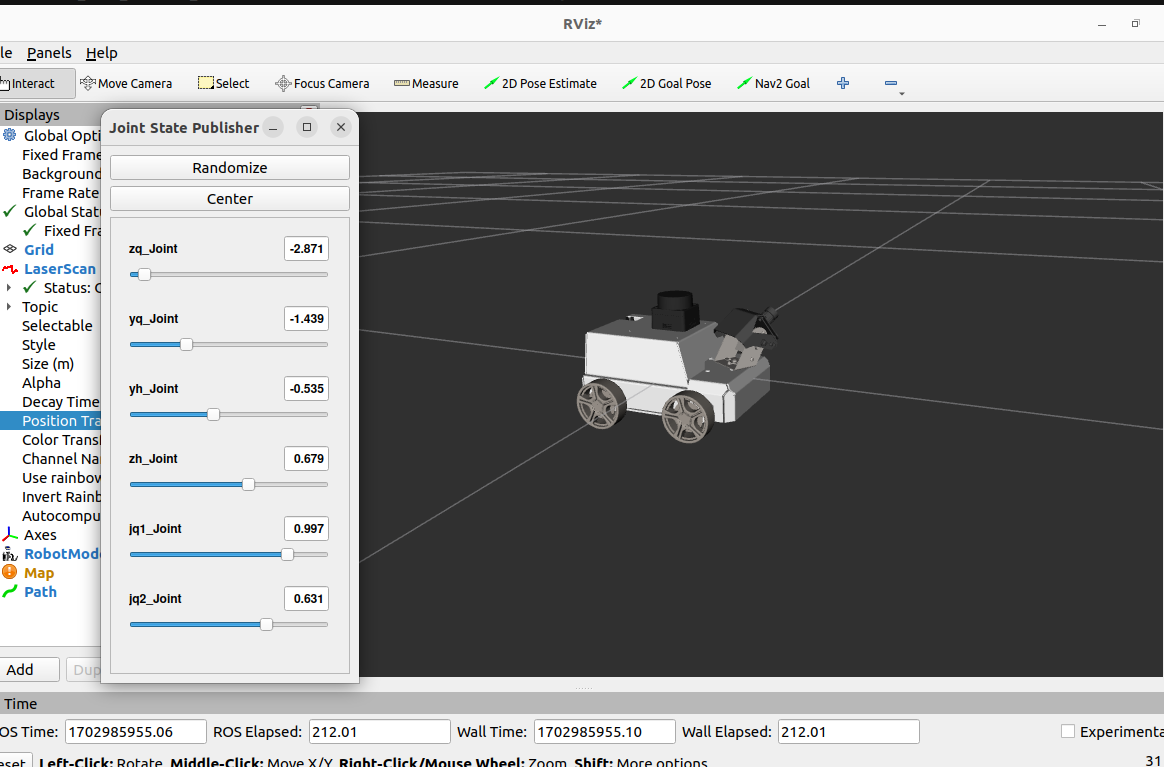Screen dimensions: 1164x767
Task: Click the jq1_Joint slider handle
Action: [x=287, y=555]
